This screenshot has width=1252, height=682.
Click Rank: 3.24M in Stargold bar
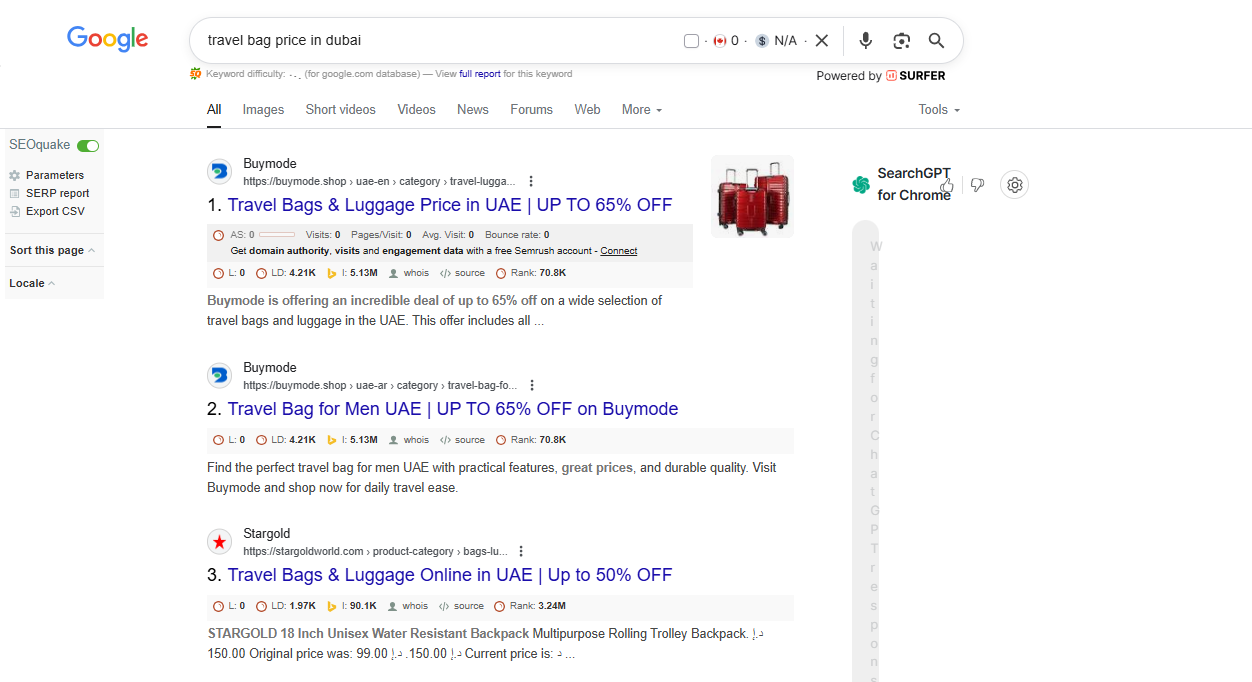(x=538, y=606)
